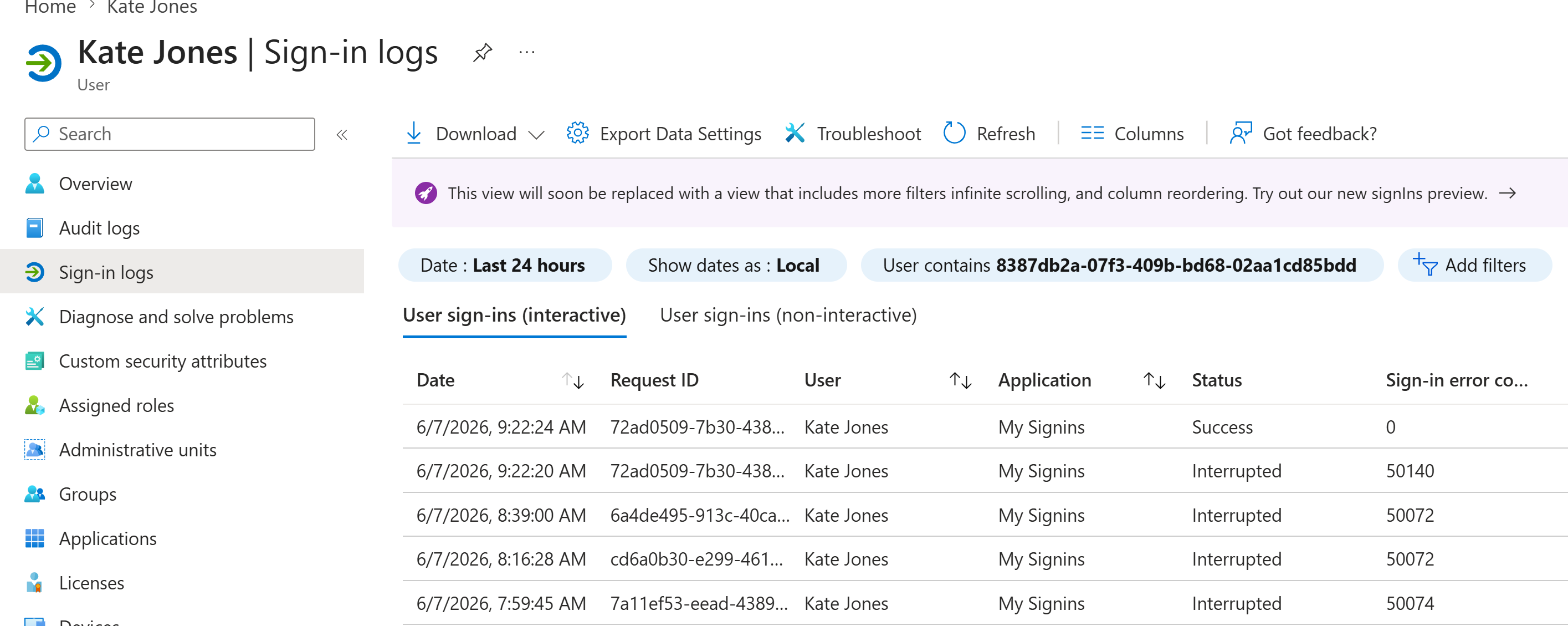Open the 9:22:24 AM Success sign-in row
The image size is (1568, 626).
point(985,427)
